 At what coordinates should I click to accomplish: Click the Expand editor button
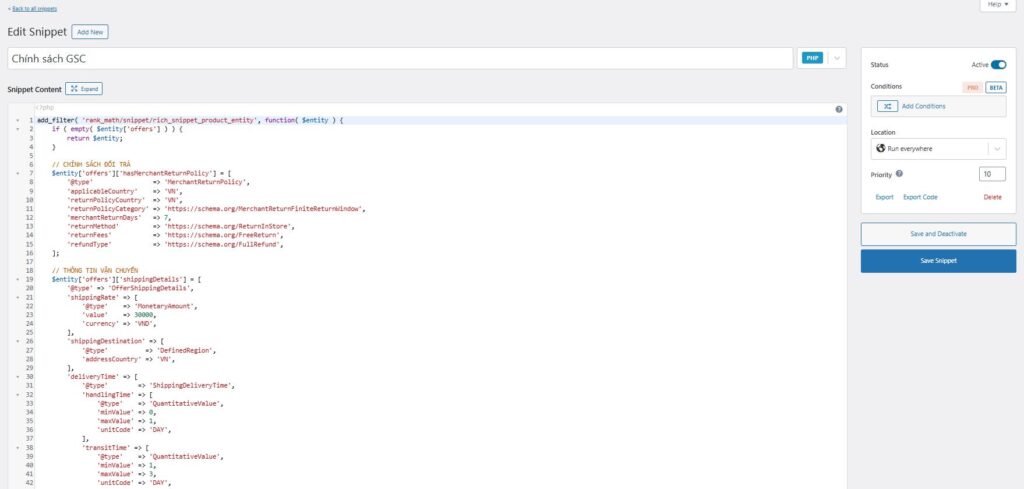tap(84, 89)
